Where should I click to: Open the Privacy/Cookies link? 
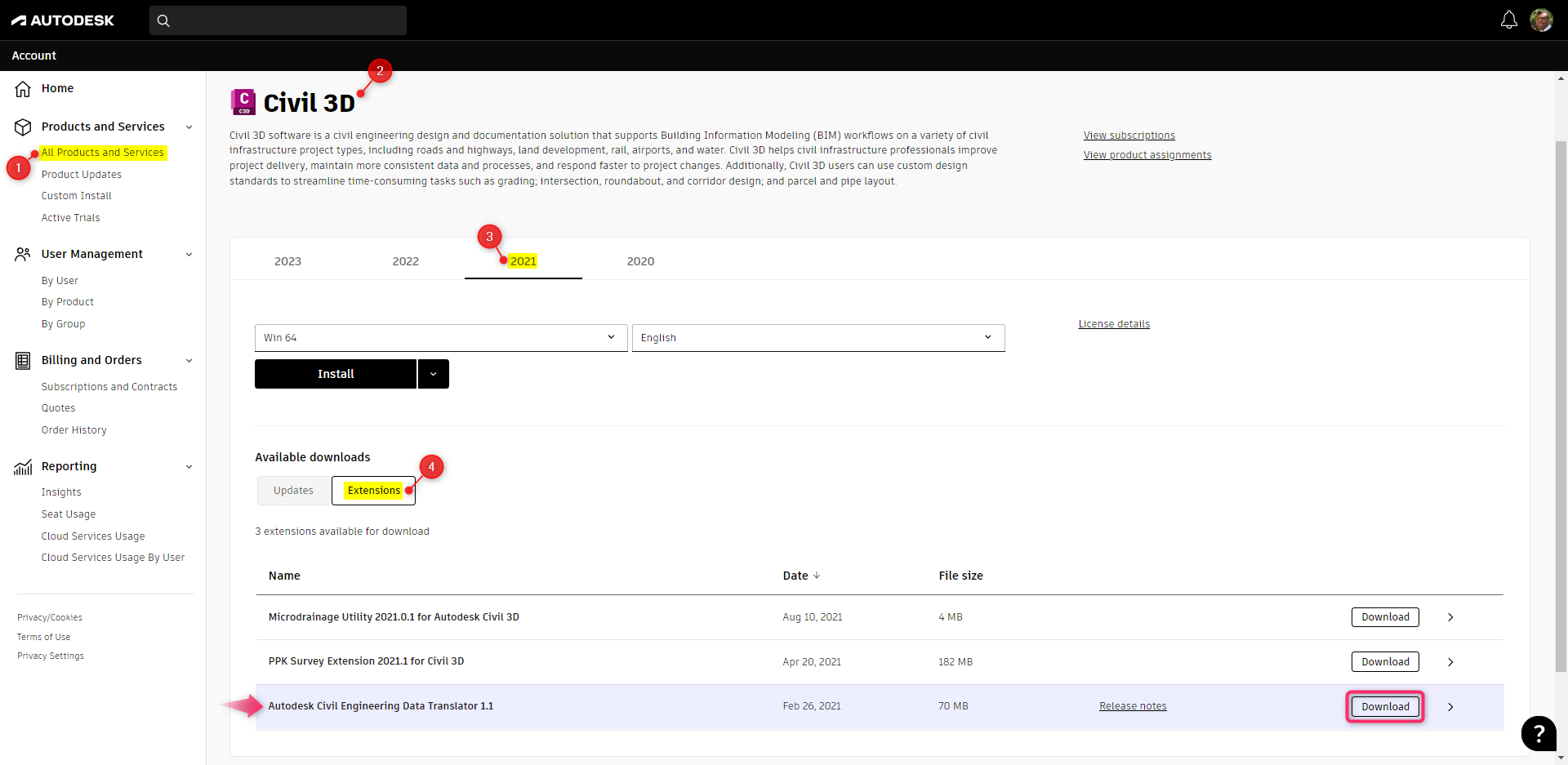click(x=50, y=617)
